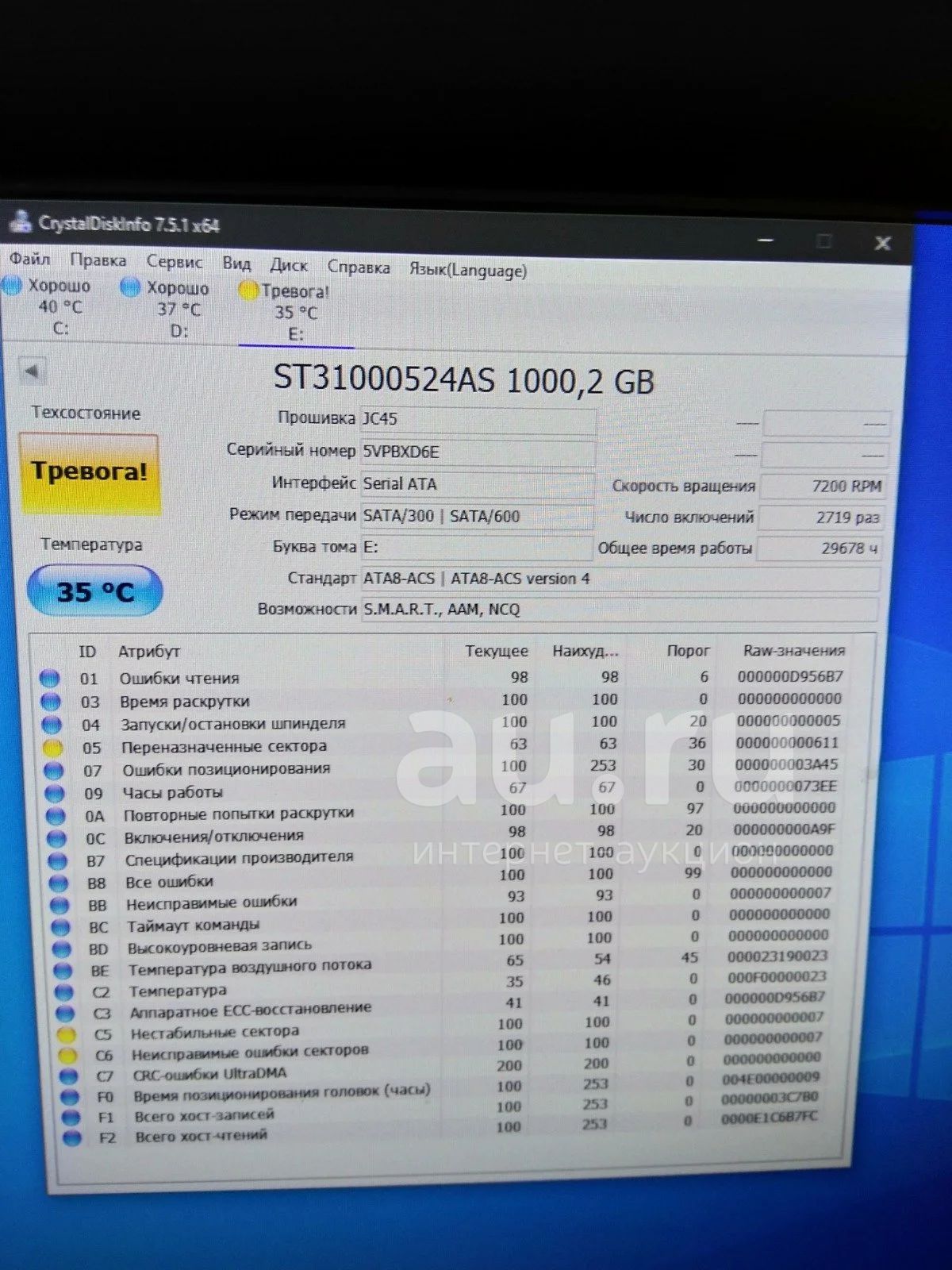952x1270 pixels.
Task: Click the blue status icon for 03 Время раскрутки
Action: (x=51, y=702)
